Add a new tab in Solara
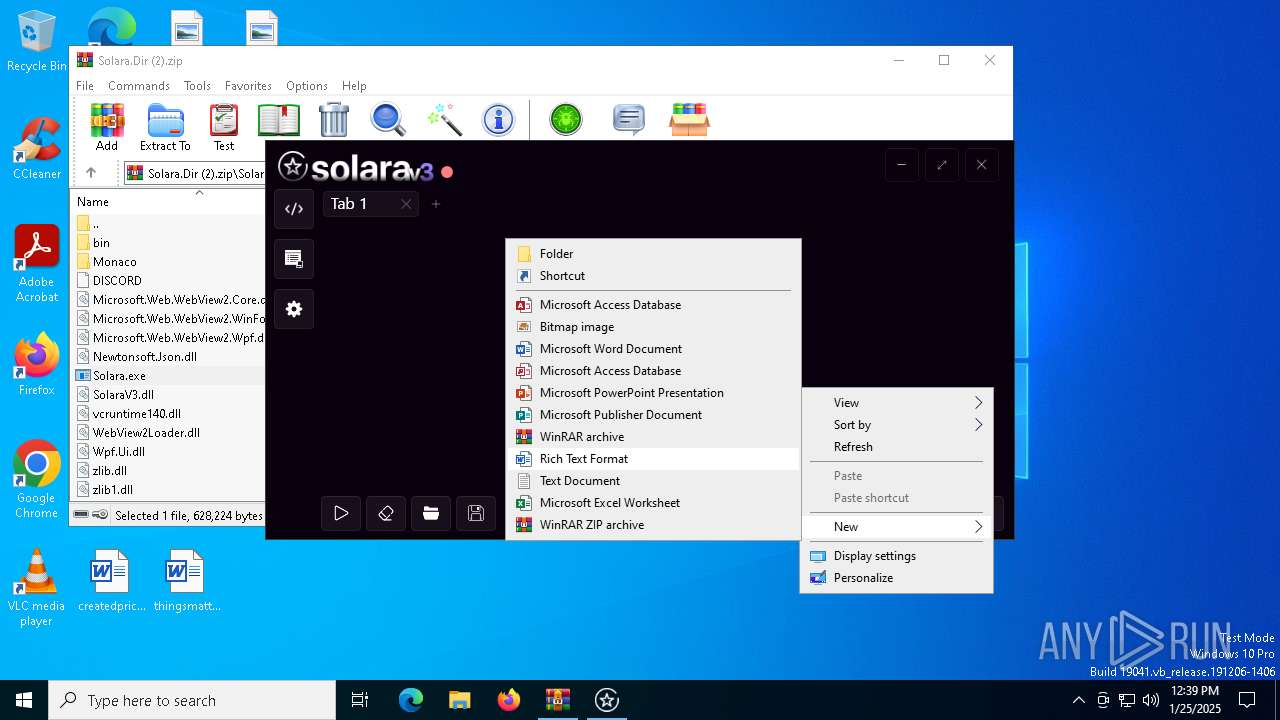 pyautogui.click(x=436, y=204)
